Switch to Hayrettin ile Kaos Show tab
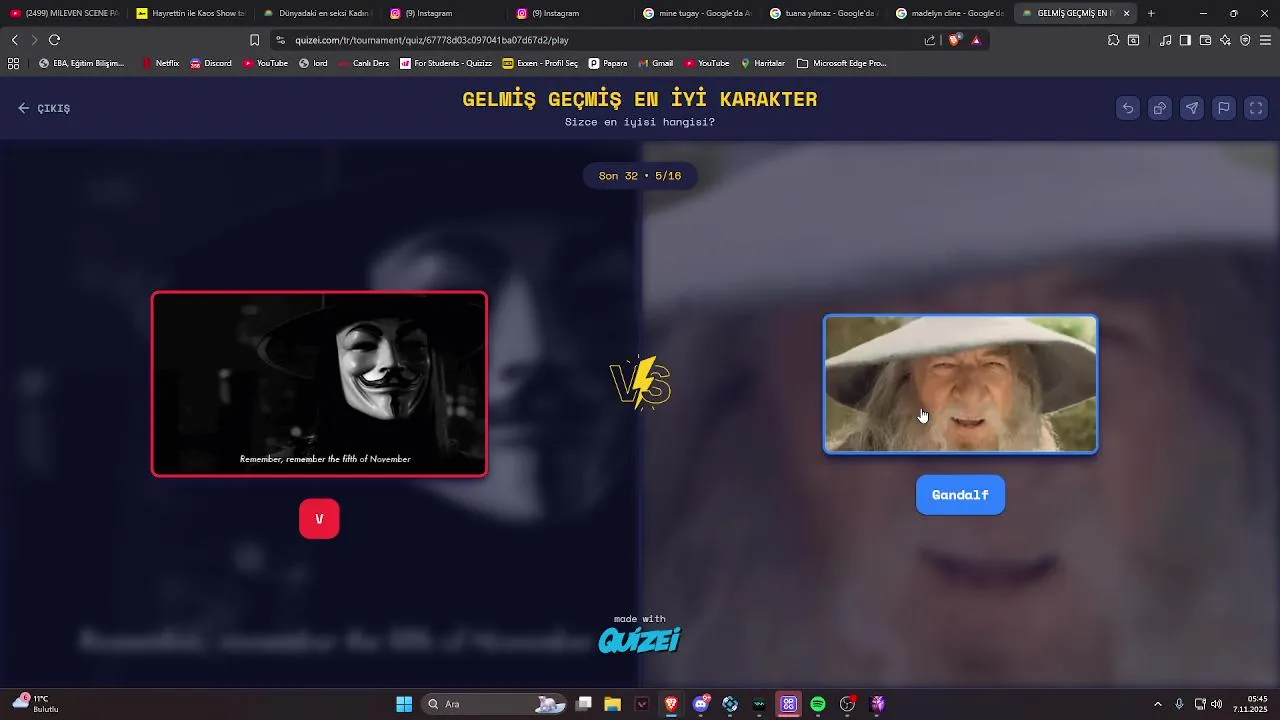The width and height of the screenshot is (1280, 720). 190,13
